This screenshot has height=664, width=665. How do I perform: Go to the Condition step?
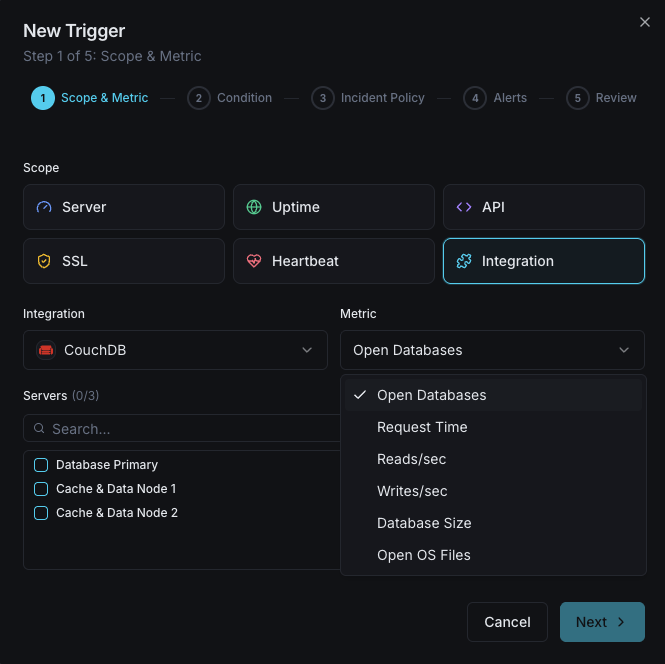(230, 98)
